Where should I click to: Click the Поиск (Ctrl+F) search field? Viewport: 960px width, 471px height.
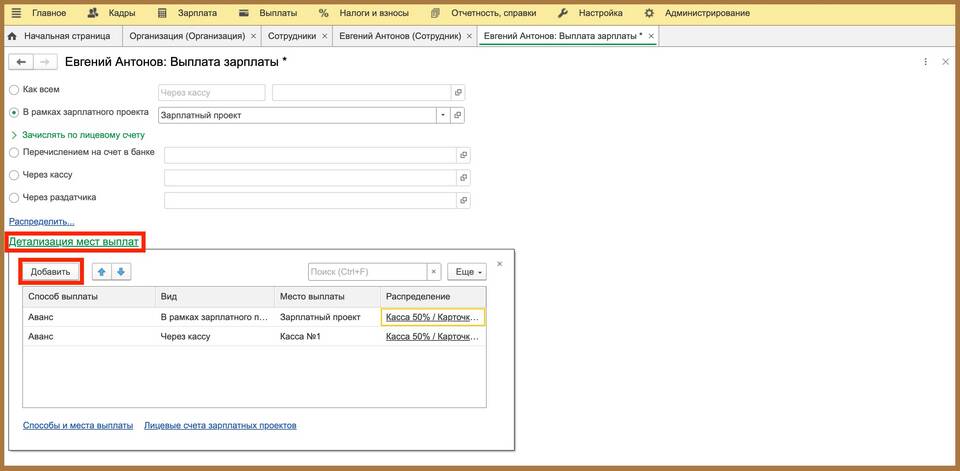pyautogui.click(x=367, y=271)
